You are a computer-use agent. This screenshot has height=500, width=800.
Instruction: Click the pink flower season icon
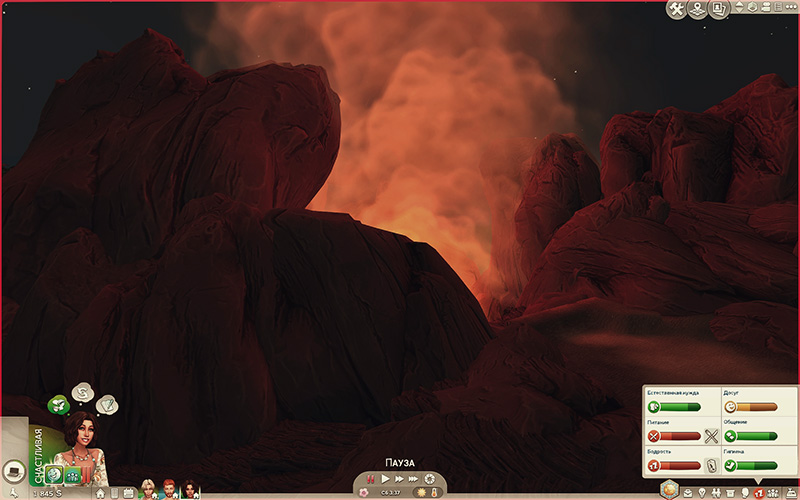tap(363, 493)
